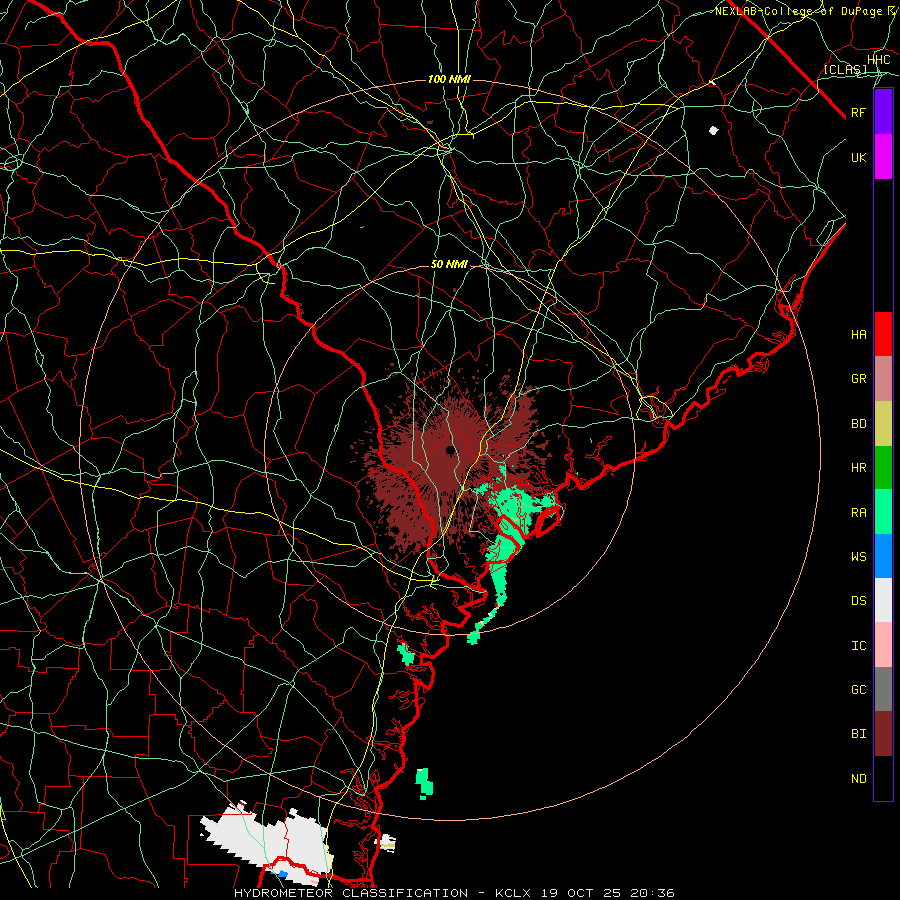
Task: Click the HA red legend swatch
Action: coord(883,334)
